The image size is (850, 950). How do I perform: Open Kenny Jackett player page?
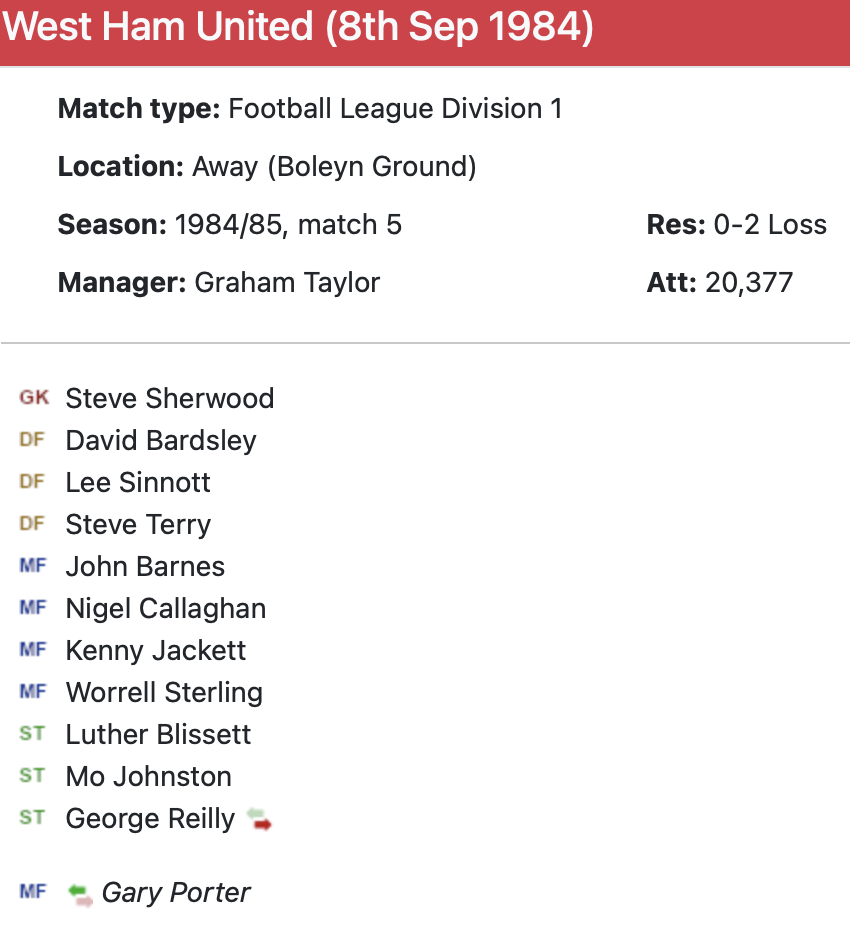click(x=155, y=650)
